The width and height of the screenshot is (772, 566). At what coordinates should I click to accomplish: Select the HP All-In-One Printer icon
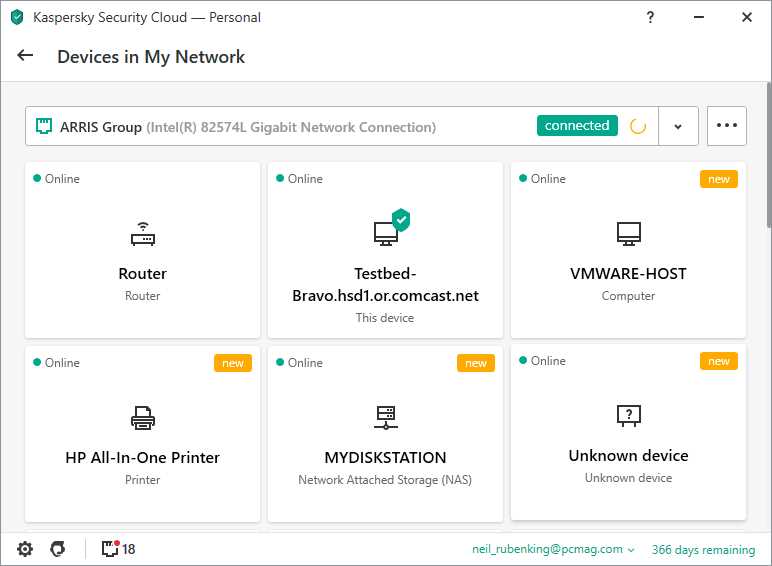coord(143,418)
